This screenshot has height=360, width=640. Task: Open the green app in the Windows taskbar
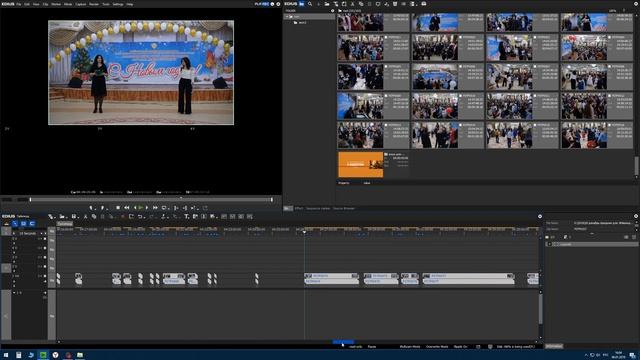coord(43,355)
